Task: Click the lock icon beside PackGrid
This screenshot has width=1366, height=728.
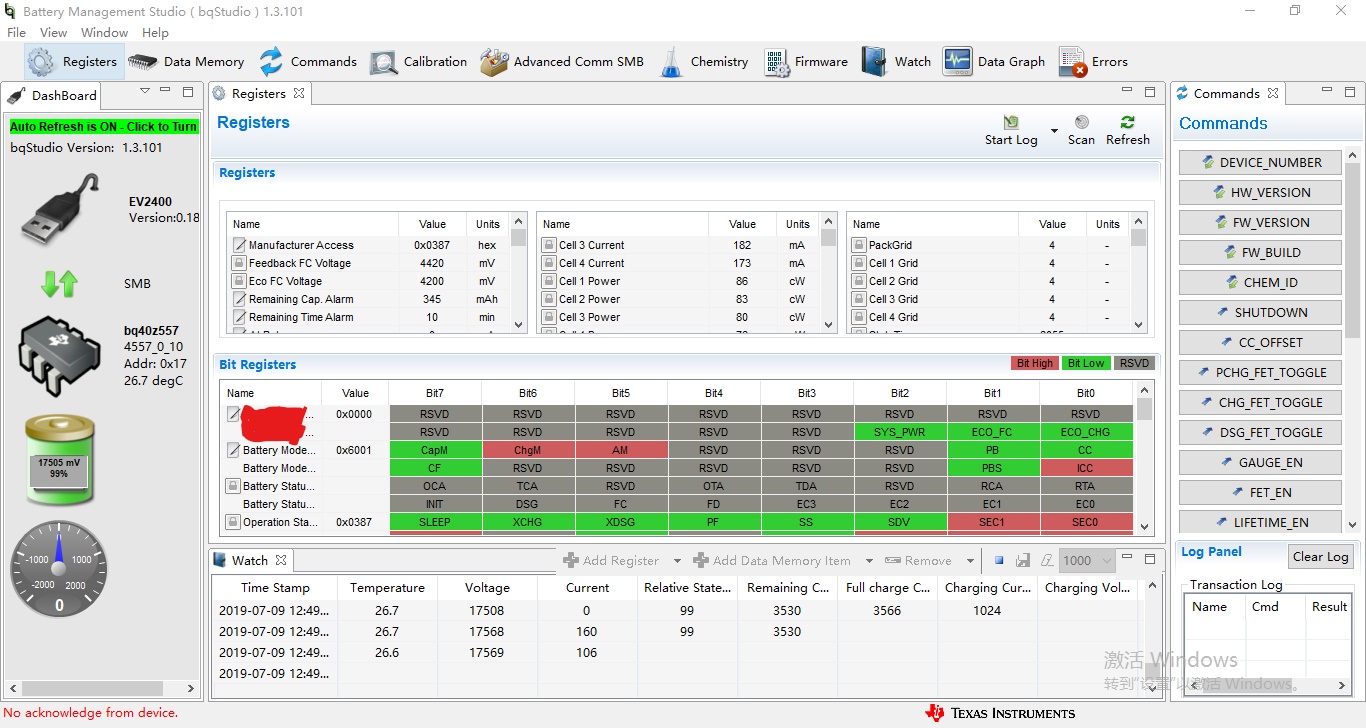Action: [x=859, y=245]
